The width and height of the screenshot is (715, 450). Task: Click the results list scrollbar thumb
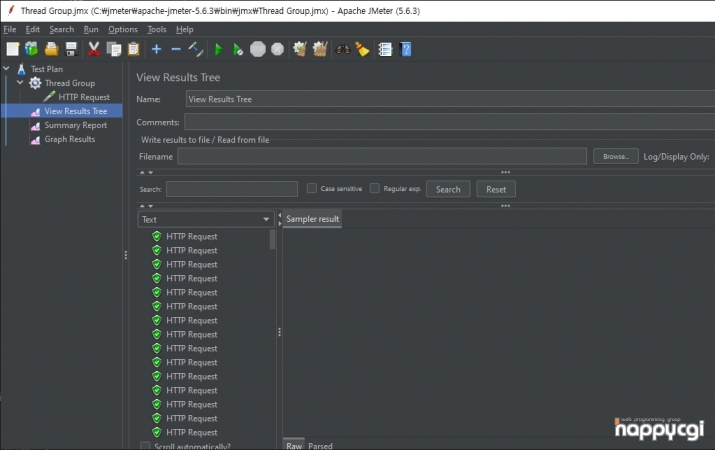tap(273, 239)
